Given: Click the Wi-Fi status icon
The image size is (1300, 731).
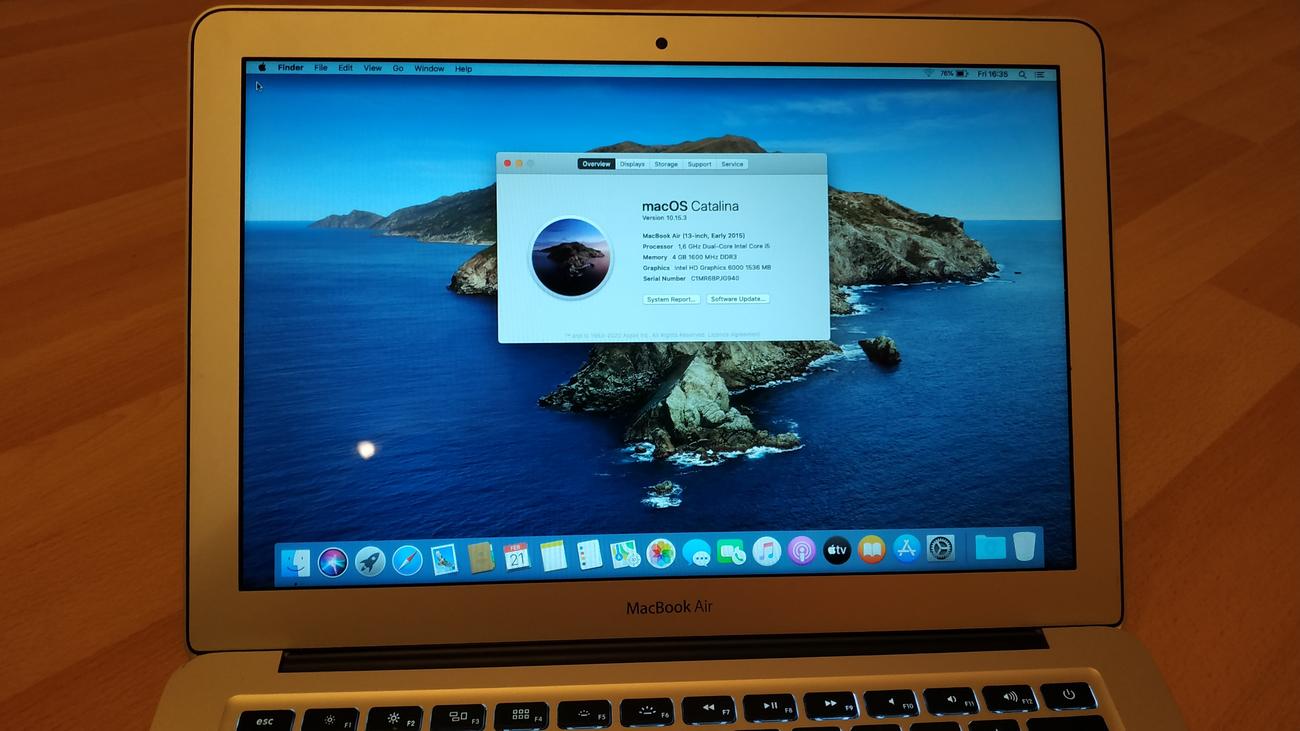Looking at the screenshot, I should (928, 73).
